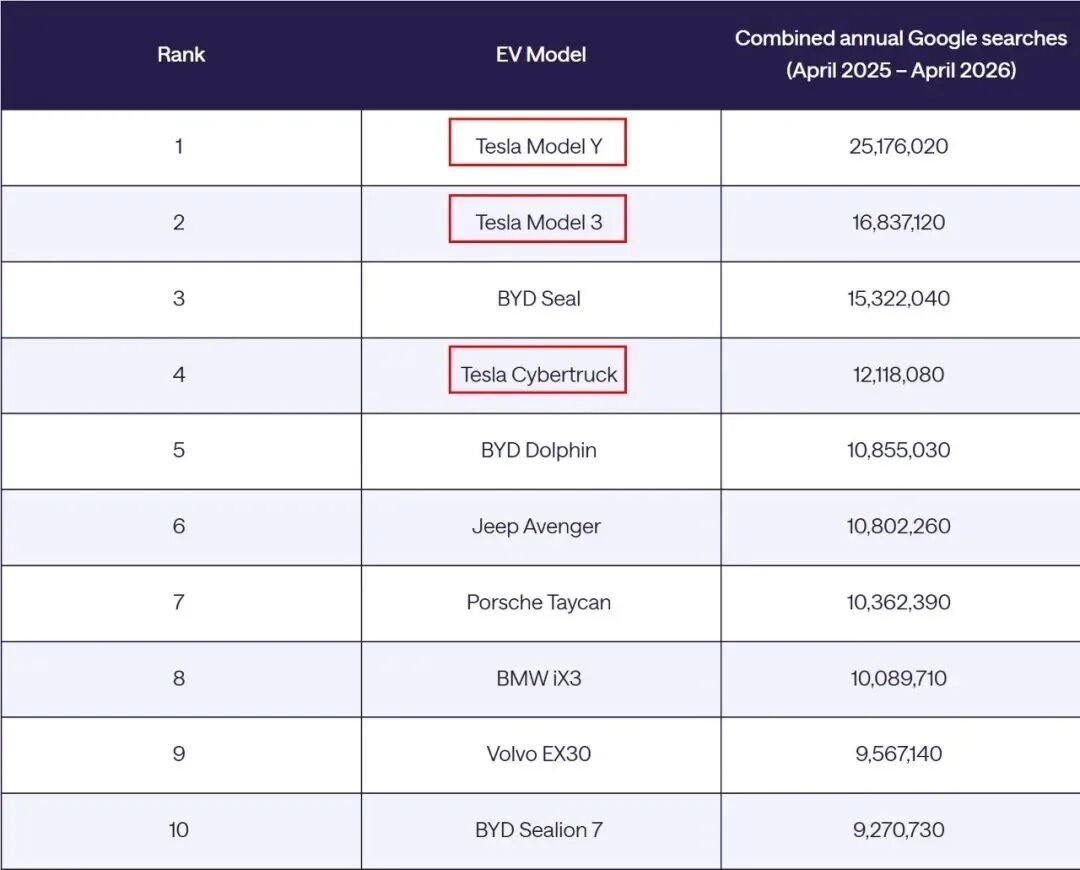This screenshot has height=870, width=1080.
Task: Select the highlighted Tesla Model Y cell
Action: click(x=537, y=142)
